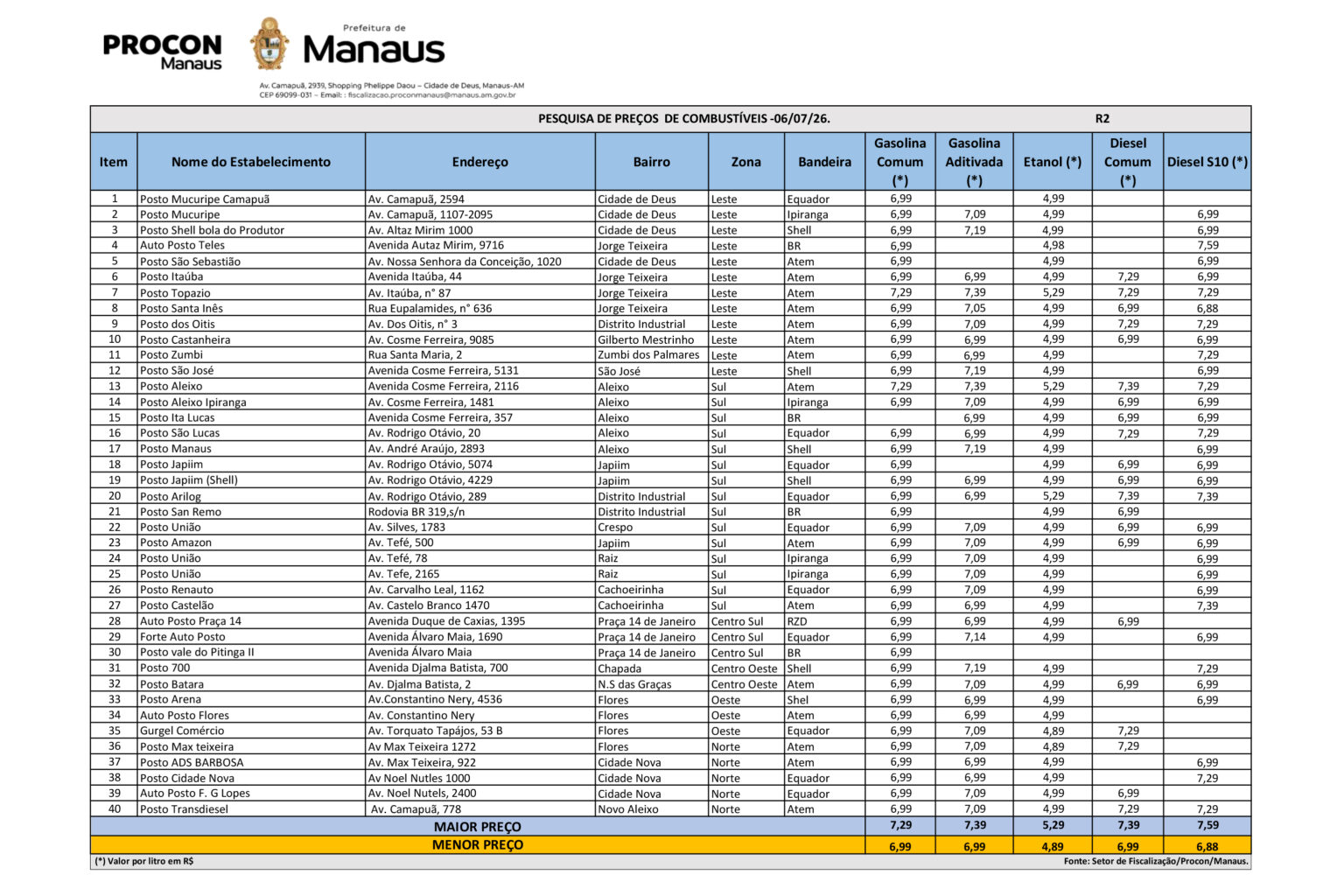
Task: Click the Diesel S10 (*) column header
Action: click(1207, 162)
